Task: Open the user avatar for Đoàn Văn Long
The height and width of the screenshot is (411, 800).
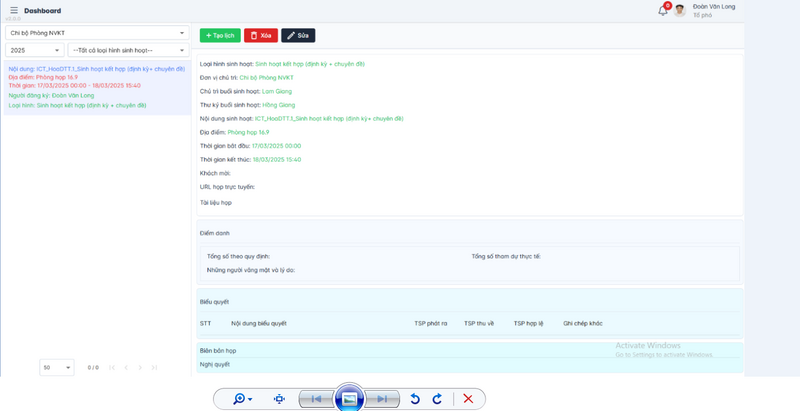Action: point(680,11)
